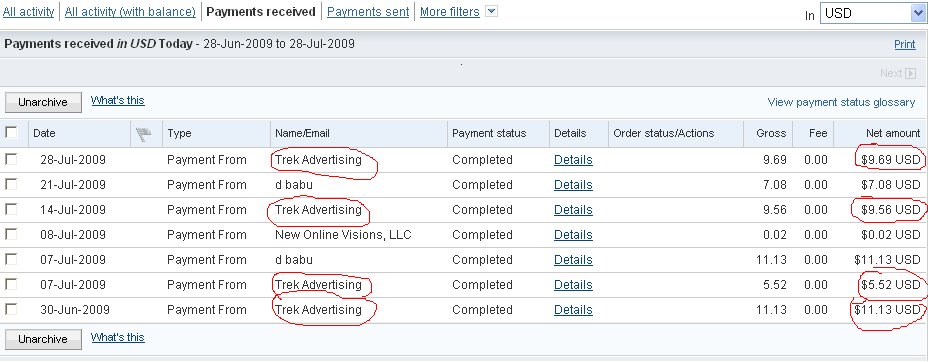Open Details for the $9.69 payment
This screenshot has width=928, height=362.
pos(573,160)
